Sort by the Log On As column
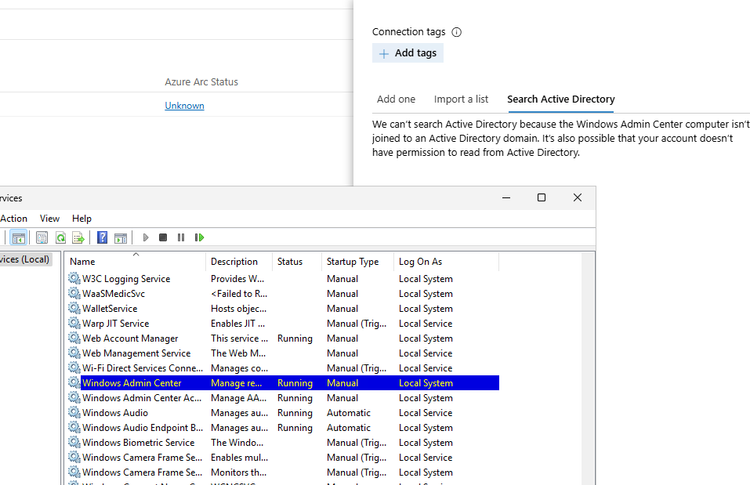750x485 pixels. (420, 262)
